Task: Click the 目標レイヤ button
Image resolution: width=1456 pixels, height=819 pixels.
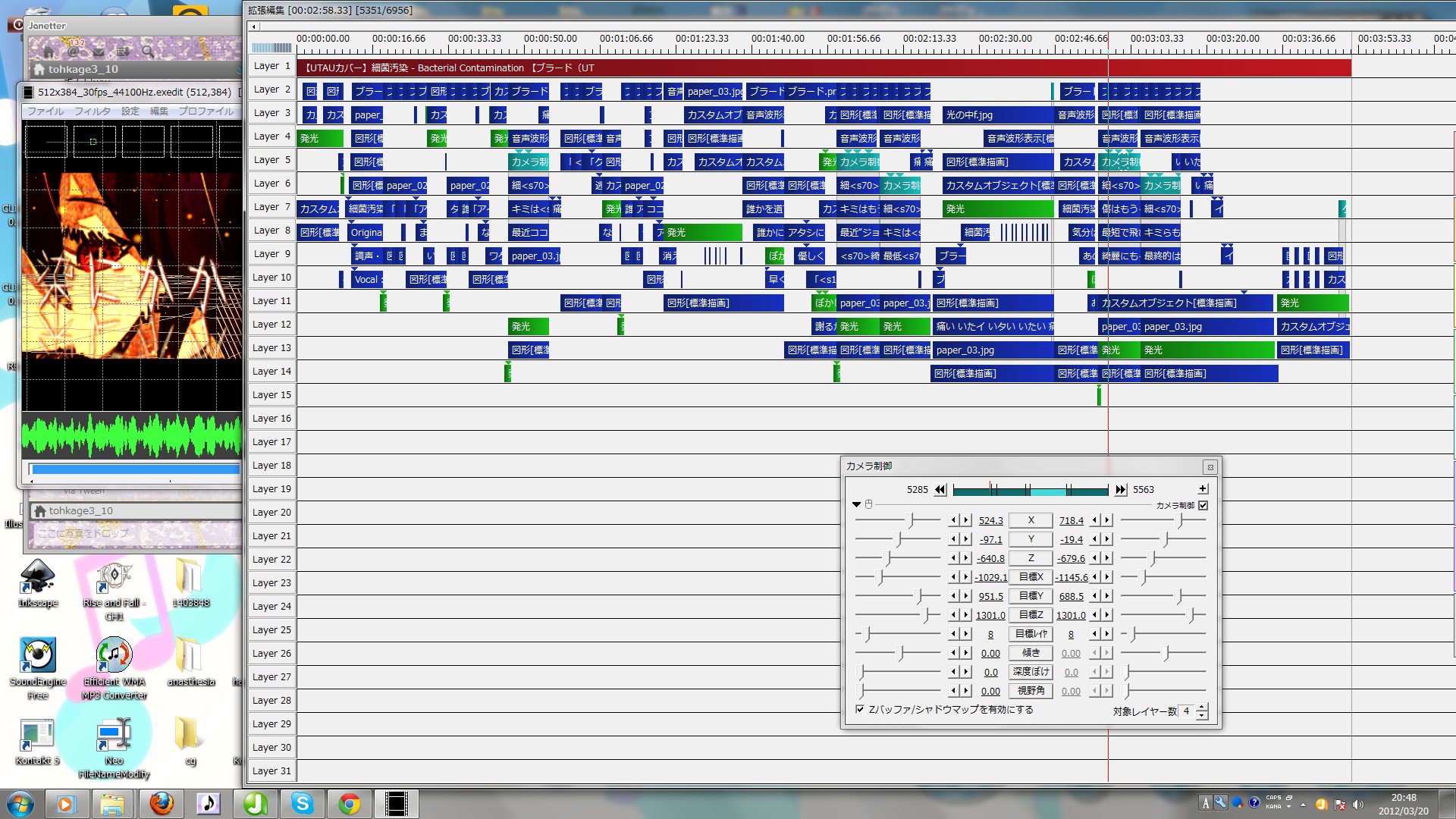Action: click(x=1031, y=634)
